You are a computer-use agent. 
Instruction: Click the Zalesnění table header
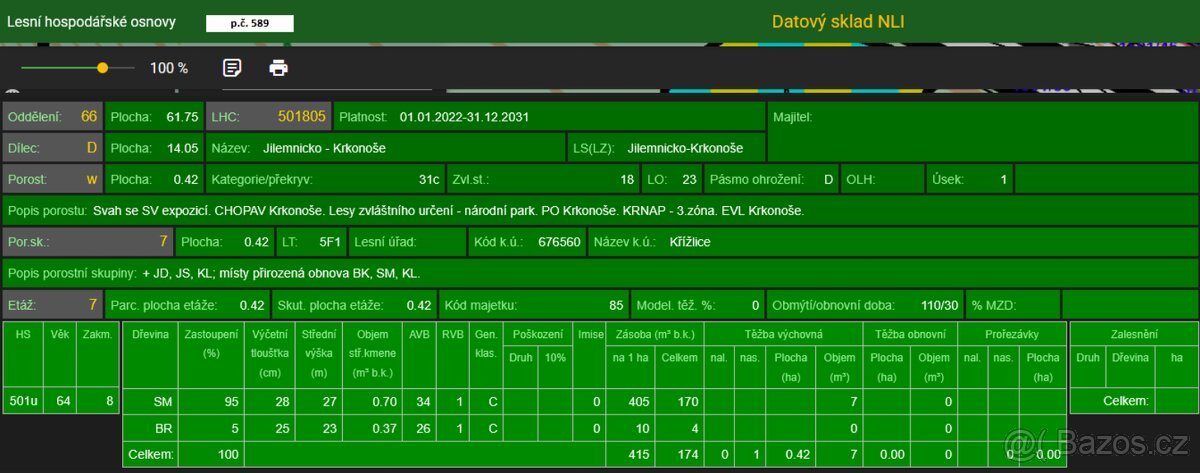point(1133,333)
